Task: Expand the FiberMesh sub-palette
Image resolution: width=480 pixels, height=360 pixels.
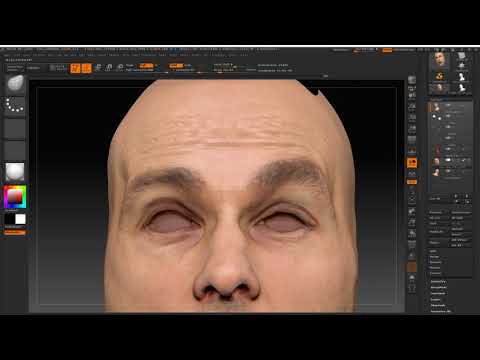Action: click(x=438, y=305)
